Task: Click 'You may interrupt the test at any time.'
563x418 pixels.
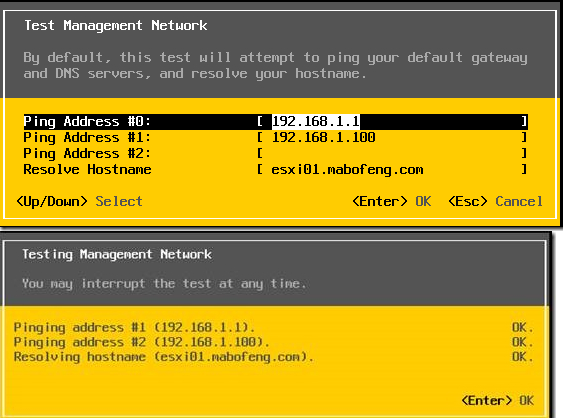Action: click(x=164, y=284)
